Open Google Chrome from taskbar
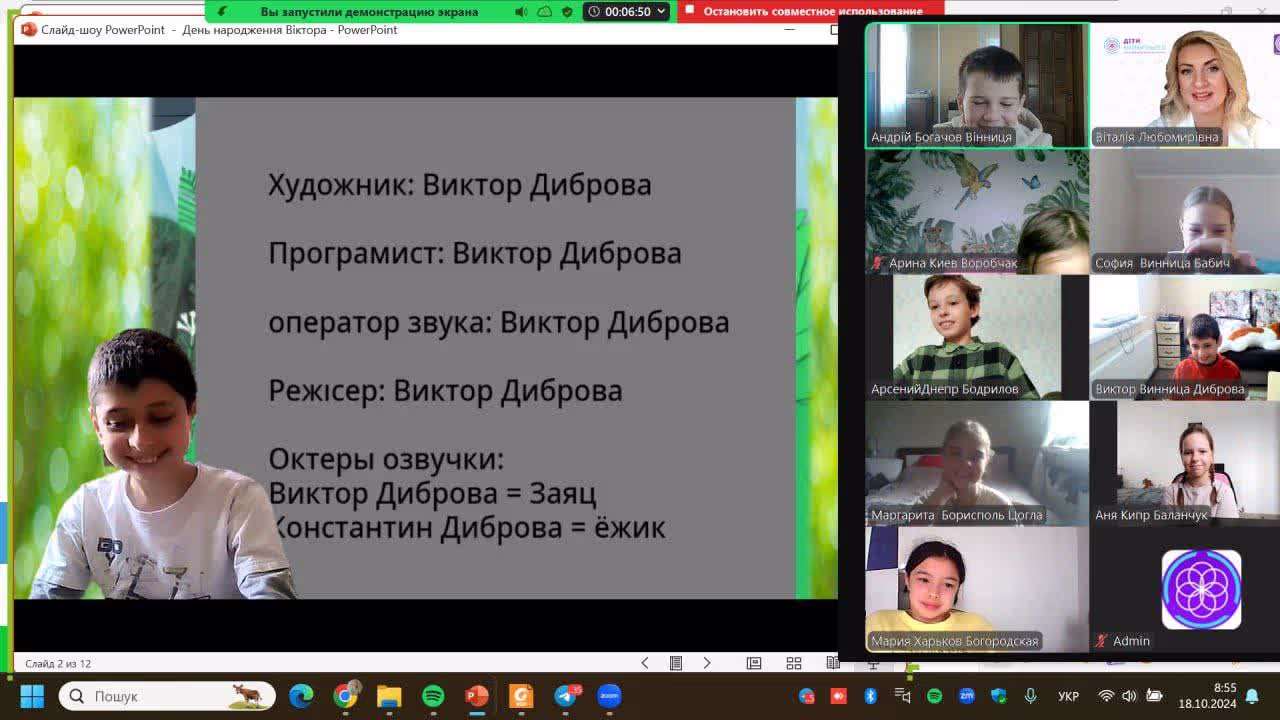This screenshot has height=720, width=1280. 345,696
